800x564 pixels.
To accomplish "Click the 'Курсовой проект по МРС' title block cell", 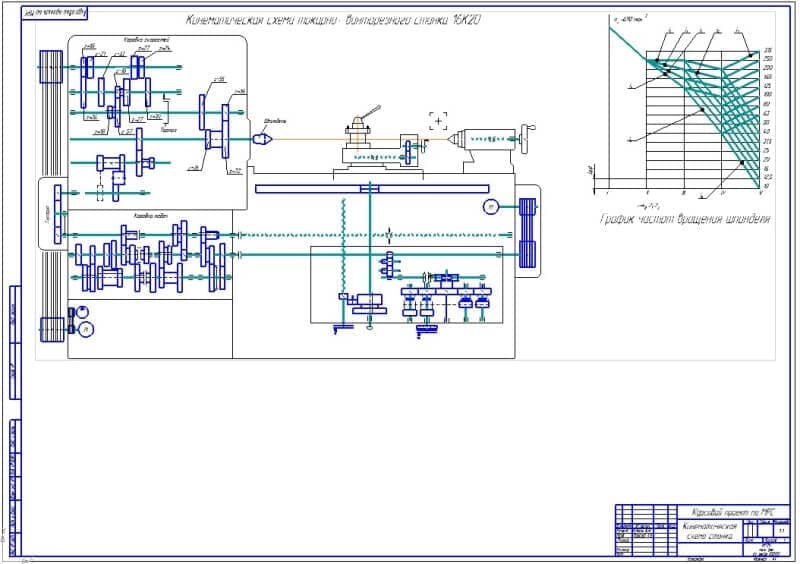I will coord(733,512).
